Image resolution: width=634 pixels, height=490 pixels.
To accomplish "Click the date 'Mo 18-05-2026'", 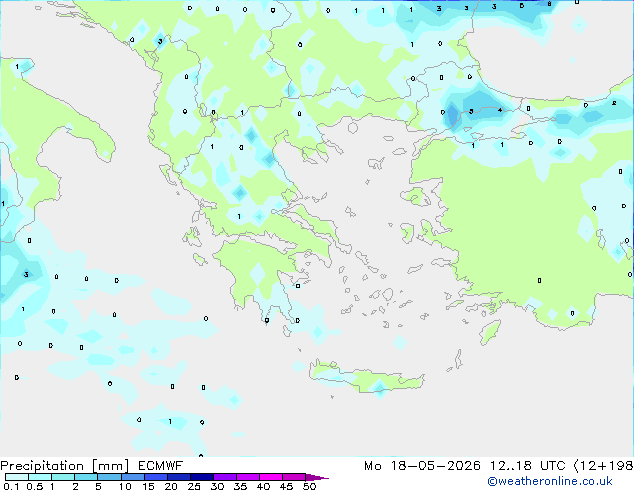I will (x=422, y=466).
